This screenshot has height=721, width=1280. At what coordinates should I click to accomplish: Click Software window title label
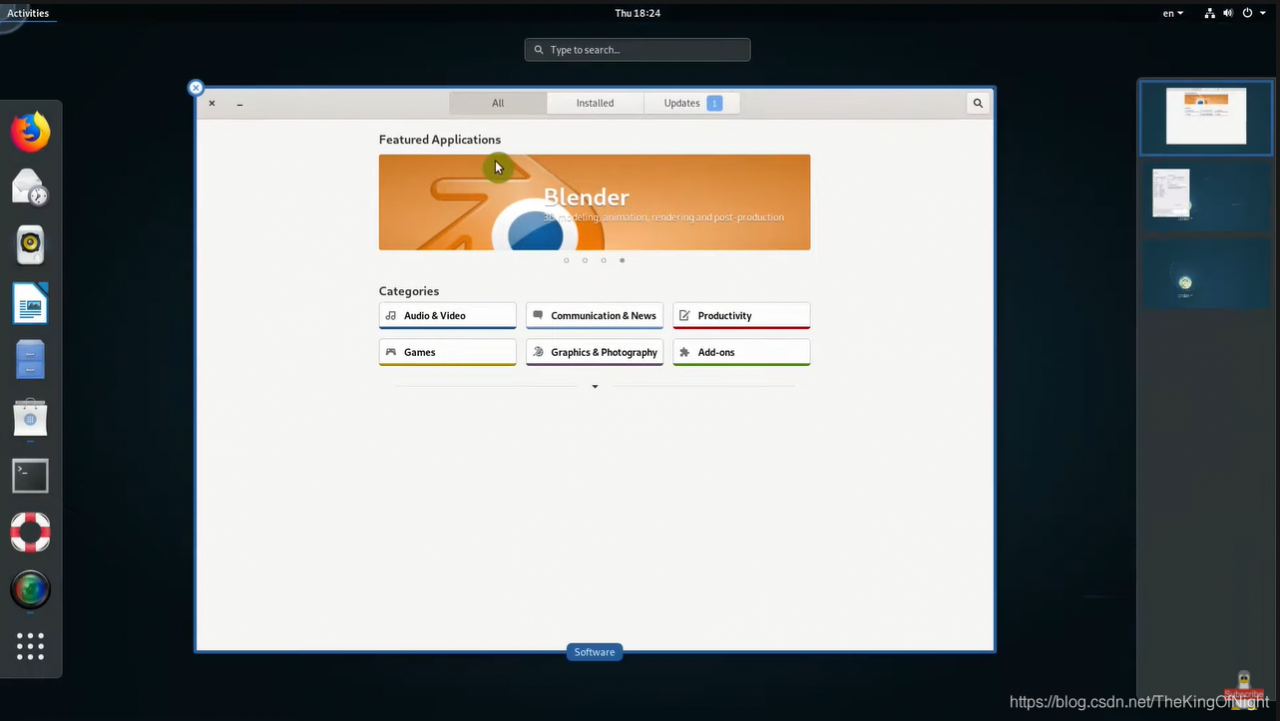594,652
